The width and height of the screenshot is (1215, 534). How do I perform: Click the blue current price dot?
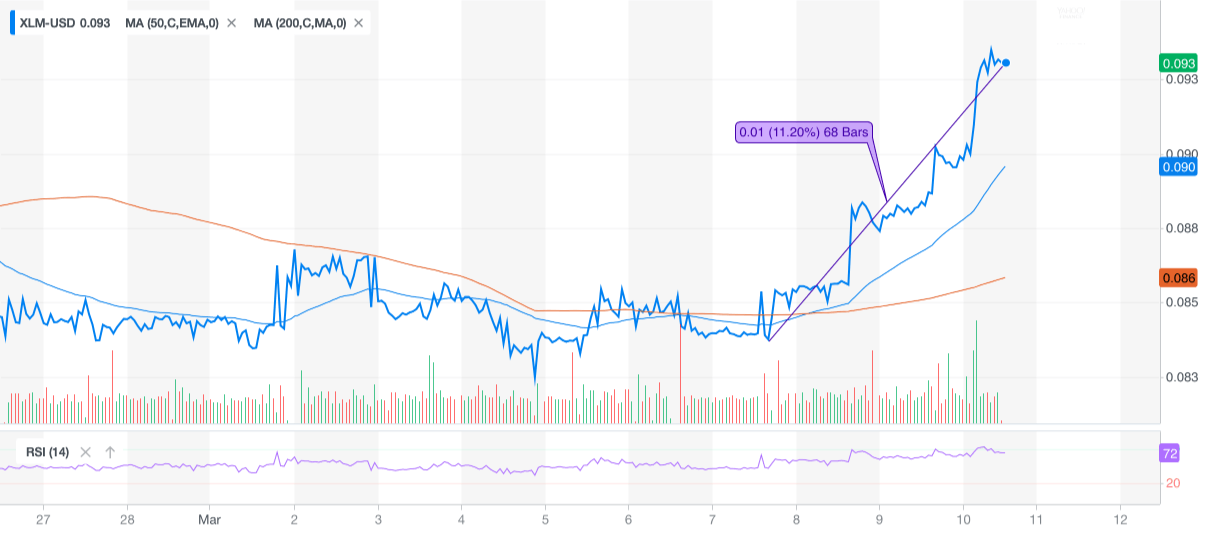[x=1005, y=63]
